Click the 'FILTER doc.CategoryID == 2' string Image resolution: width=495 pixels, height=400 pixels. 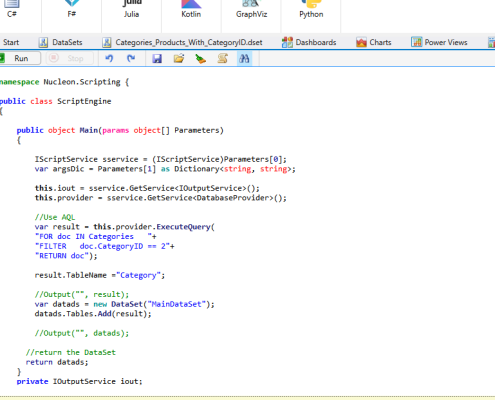[105, 246]
